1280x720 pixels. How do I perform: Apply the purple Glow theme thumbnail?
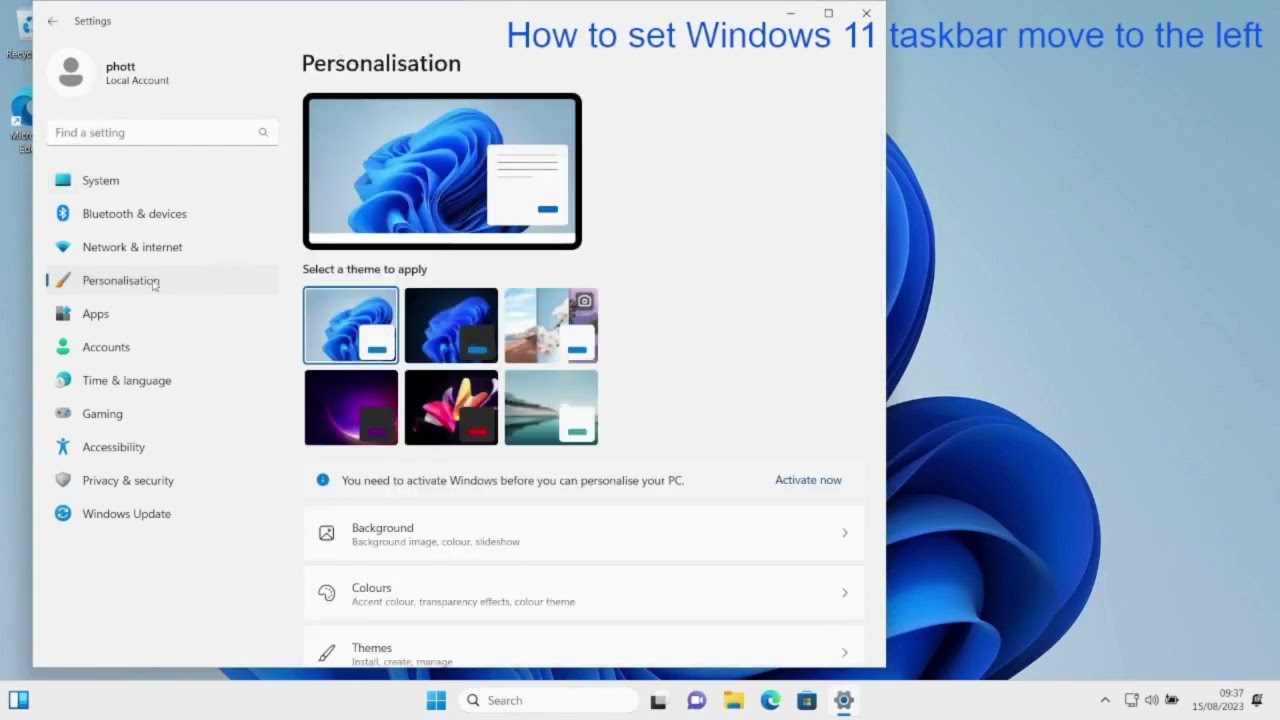tap(351, 407)
